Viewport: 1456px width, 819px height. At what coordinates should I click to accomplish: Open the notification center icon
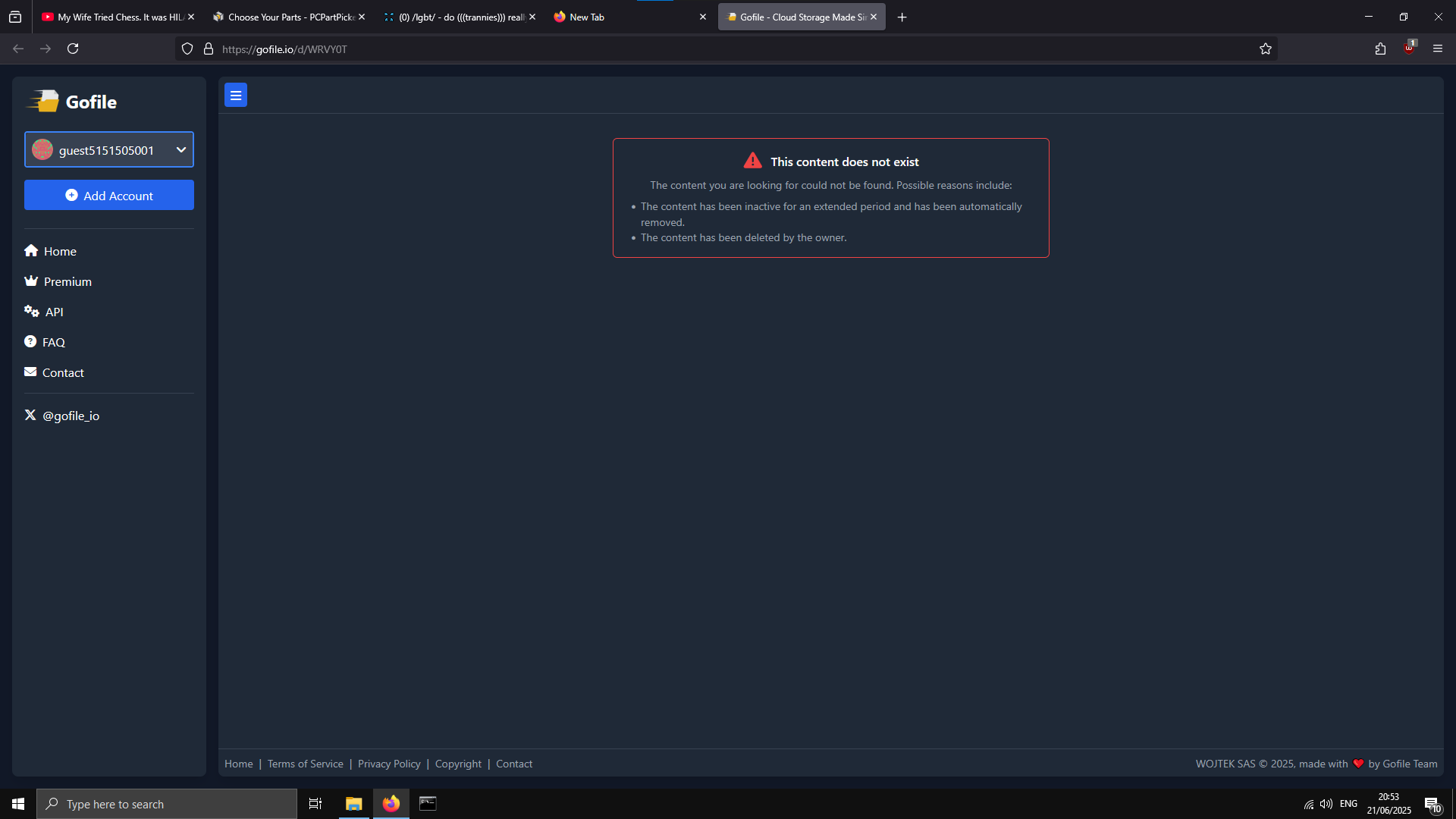1432,805
